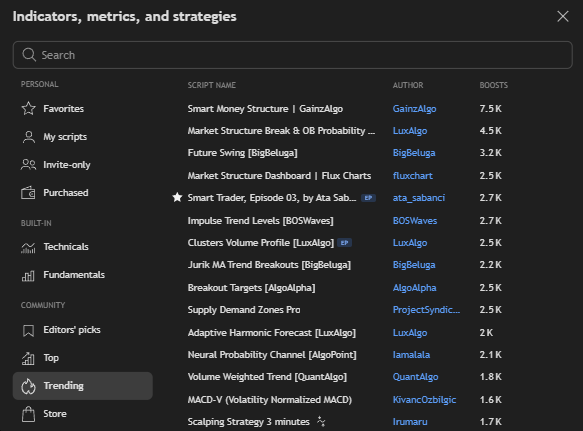Image resolution: width=583 pixels, height=431 pixels.
Task: Unfavorite Smart Trader script via star
Action: (177, 197)
